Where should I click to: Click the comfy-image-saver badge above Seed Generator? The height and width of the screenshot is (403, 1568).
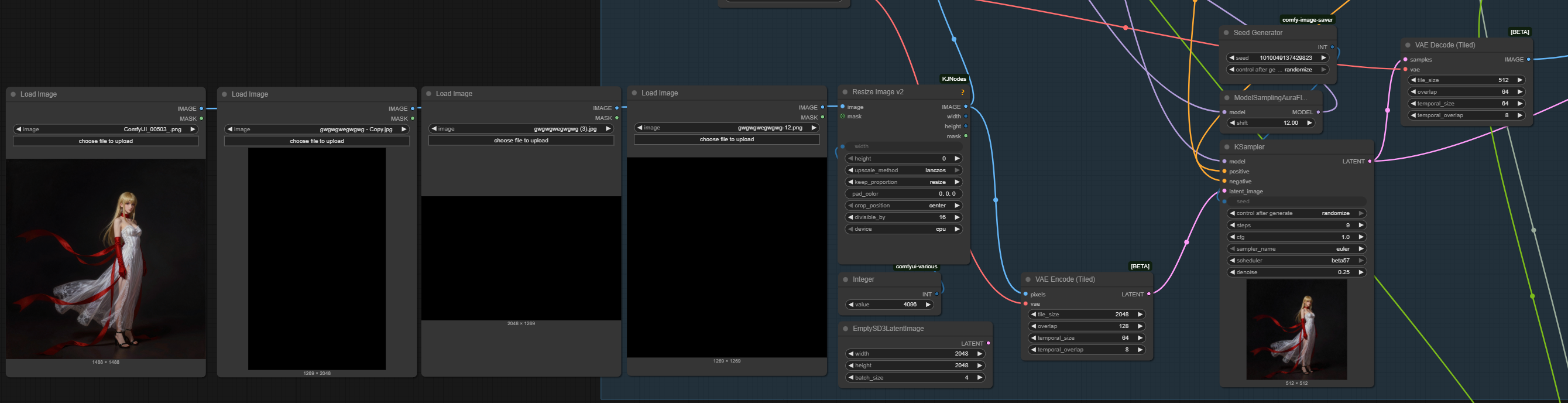1308,20
